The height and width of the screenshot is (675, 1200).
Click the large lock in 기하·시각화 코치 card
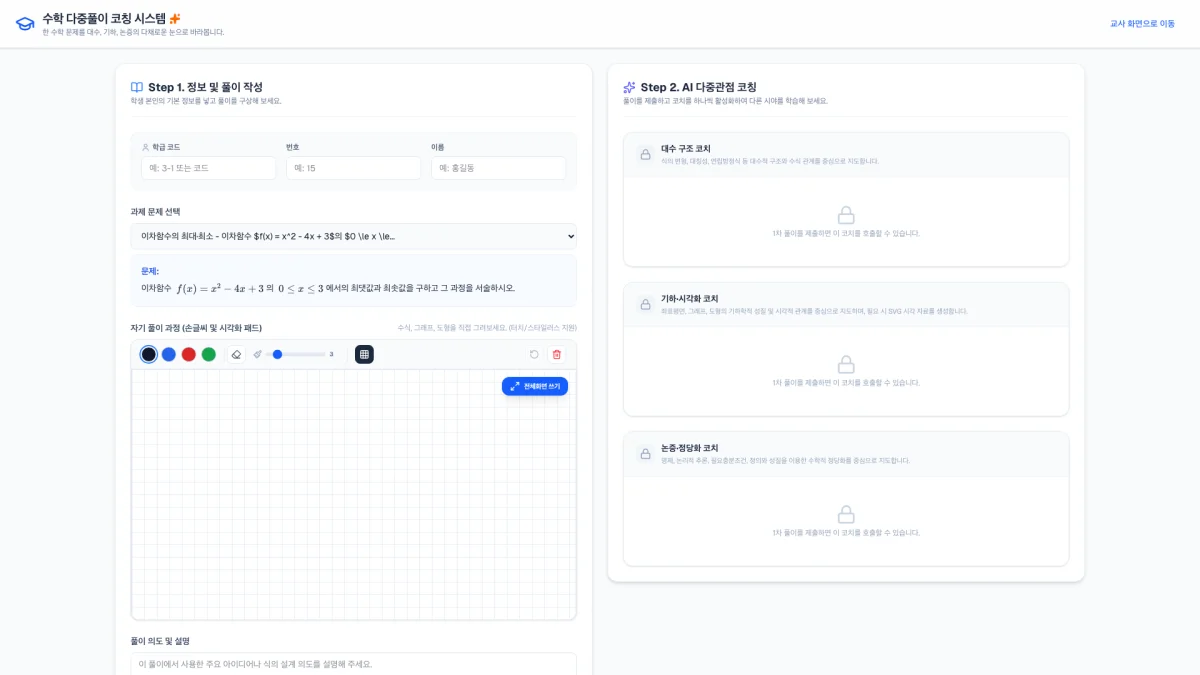[x=846, y=364]
